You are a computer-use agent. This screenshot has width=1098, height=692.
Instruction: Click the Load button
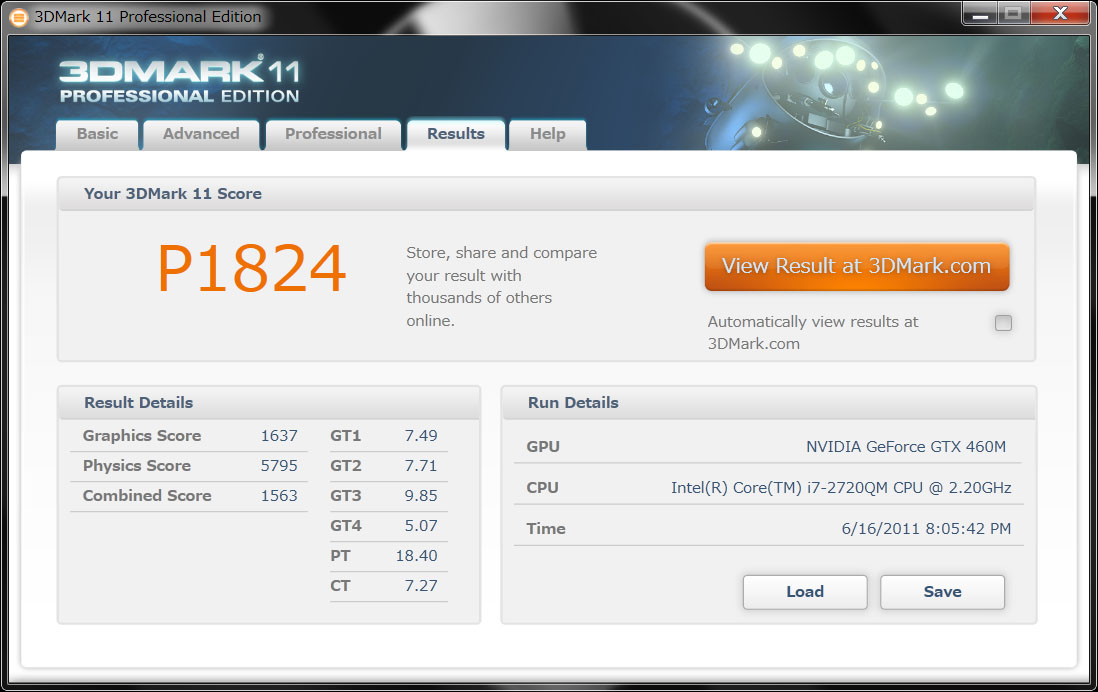(805, 592)
